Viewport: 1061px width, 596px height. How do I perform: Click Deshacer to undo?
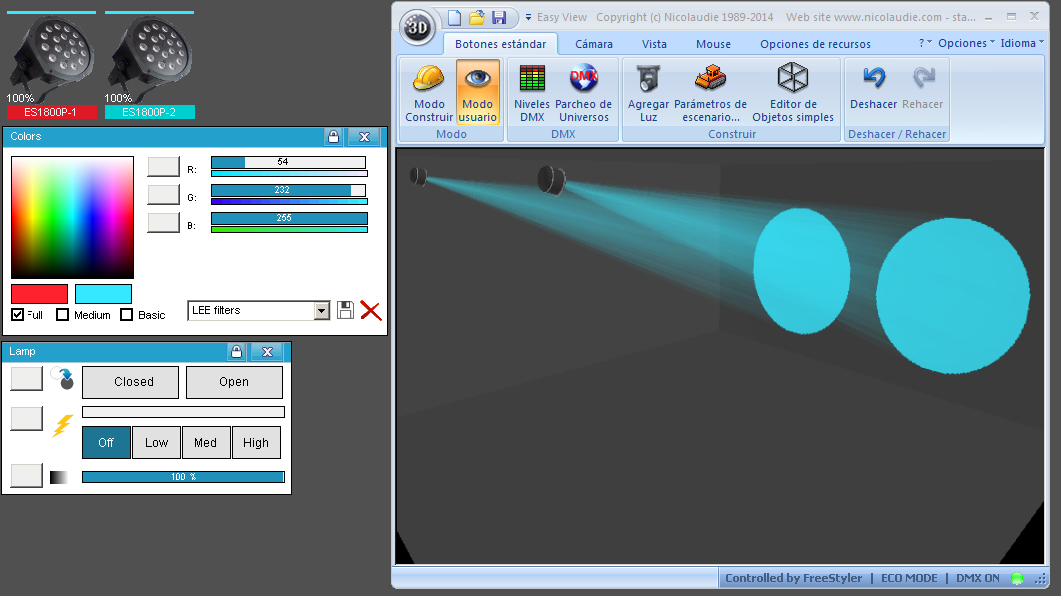[874, 86]
